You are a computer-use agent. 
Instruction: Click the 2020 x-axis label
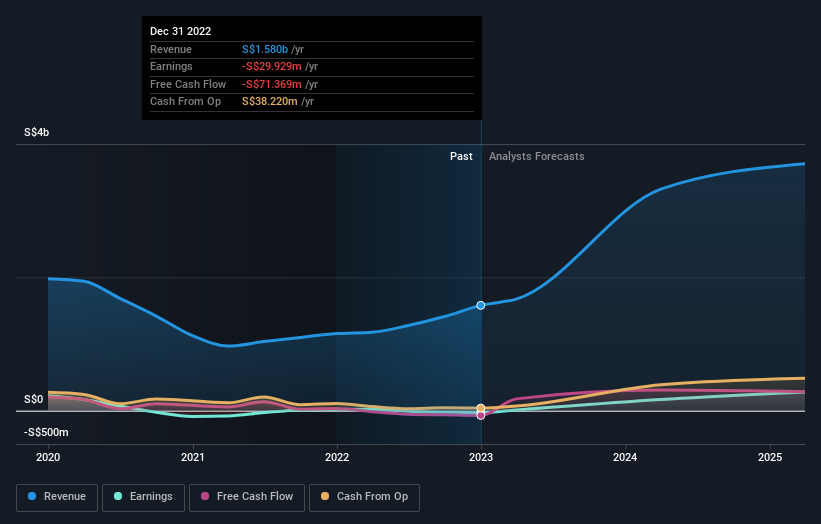pyautogui.click(x=48, y=457)
